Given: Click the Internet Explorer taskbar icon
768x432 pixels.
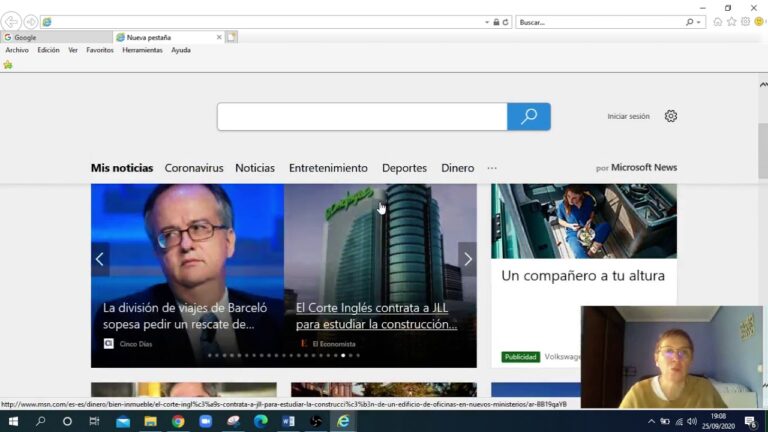Looking at the screenshot, I should pos(343,421).
